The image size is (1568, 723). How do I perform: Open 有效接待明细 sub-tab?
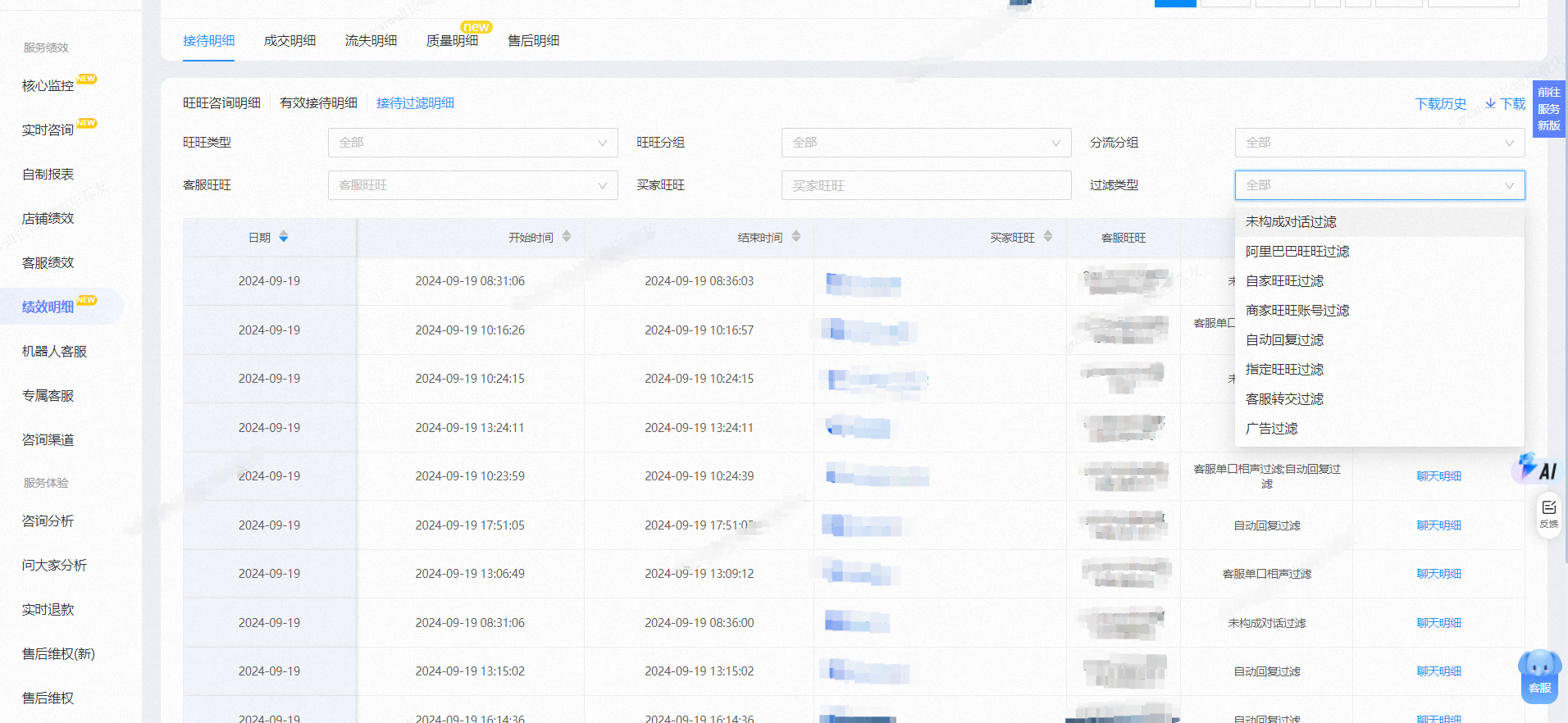pos(318,103)
